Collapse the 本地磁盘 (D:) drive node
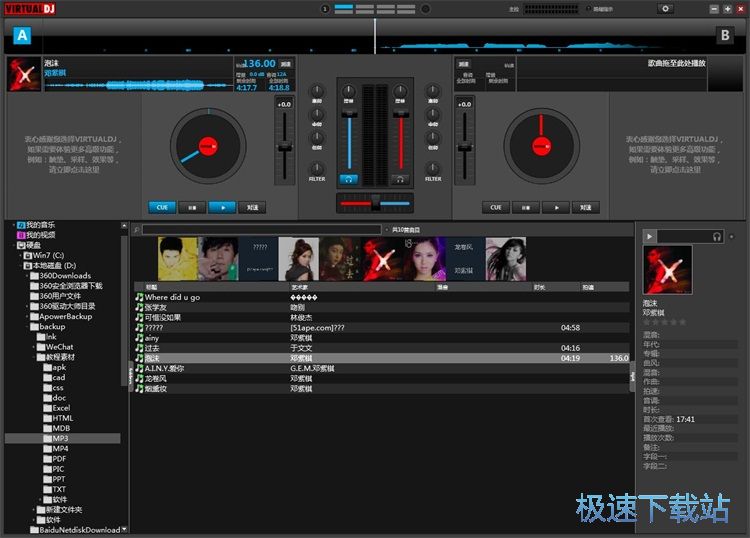750x538 pixels. click(x=21, y=265)
